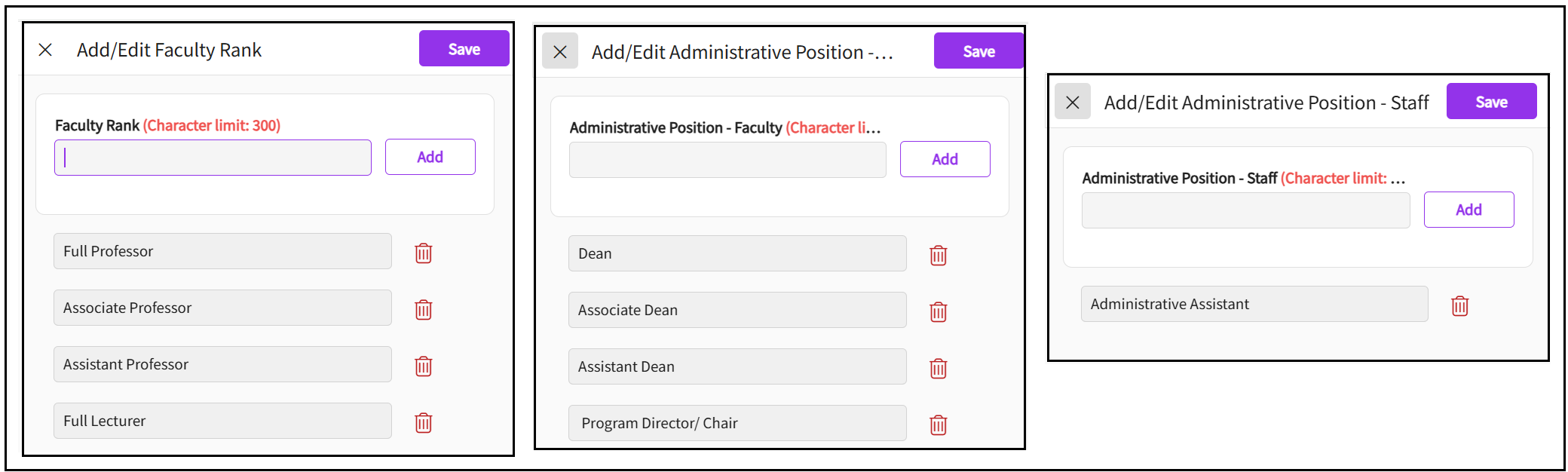Image resolution: width=1568 pixels, height=472 pixels.
Task: Remove the Assistant Professor rank with trash icon
Action: (x=424, y=366)
